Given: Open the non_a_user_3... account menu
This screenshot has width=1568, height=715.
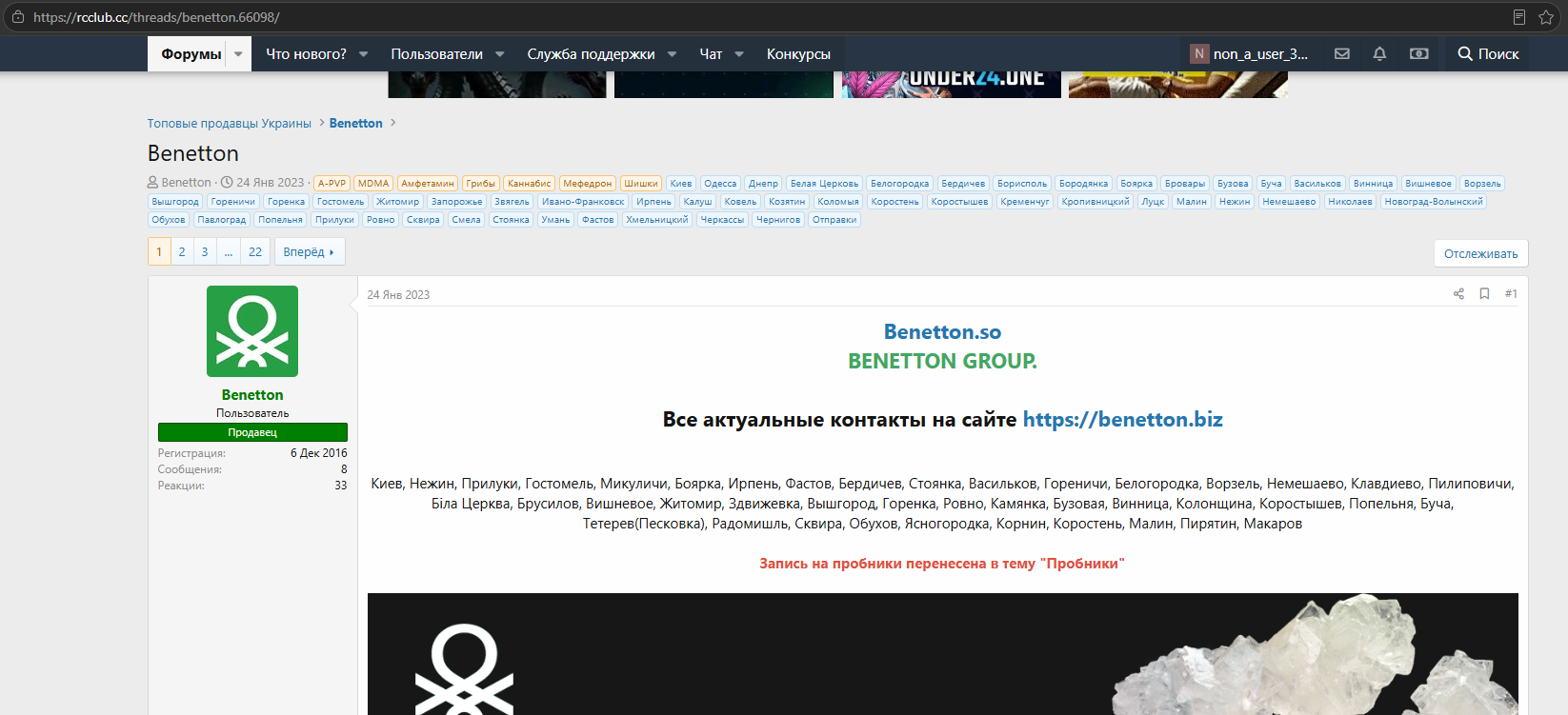Looking at the screenshot, I should (1251, 54).
